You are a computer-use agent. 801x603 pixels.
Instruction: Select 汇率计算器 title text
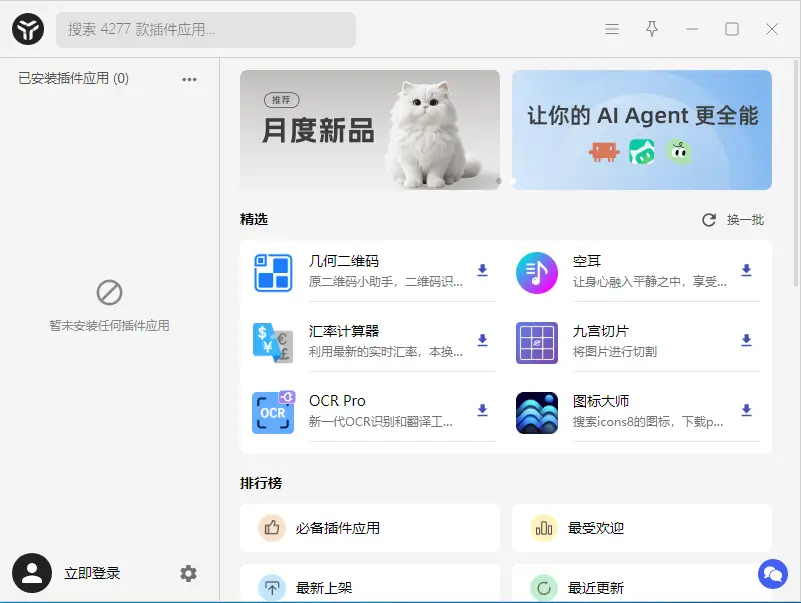click(x=344, y=331)
